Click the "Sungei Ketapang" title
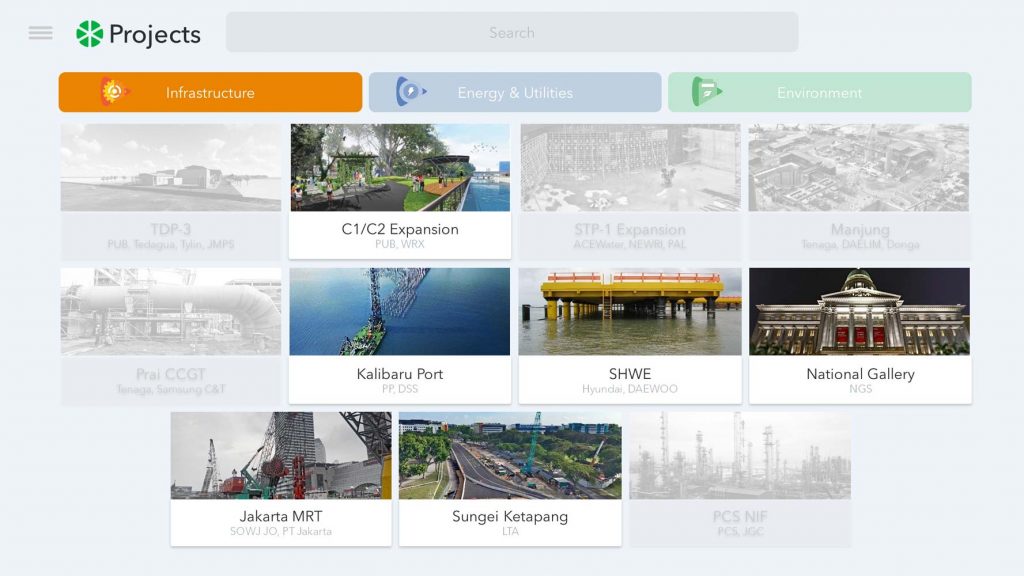Viewport: 1024px width, 576px height. [x=510, y=517]
